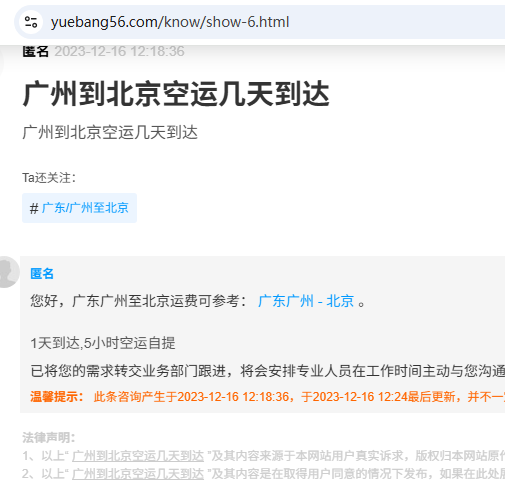
Task: Open underlined title link in legal item 2
Action: [x=138, y=473]
